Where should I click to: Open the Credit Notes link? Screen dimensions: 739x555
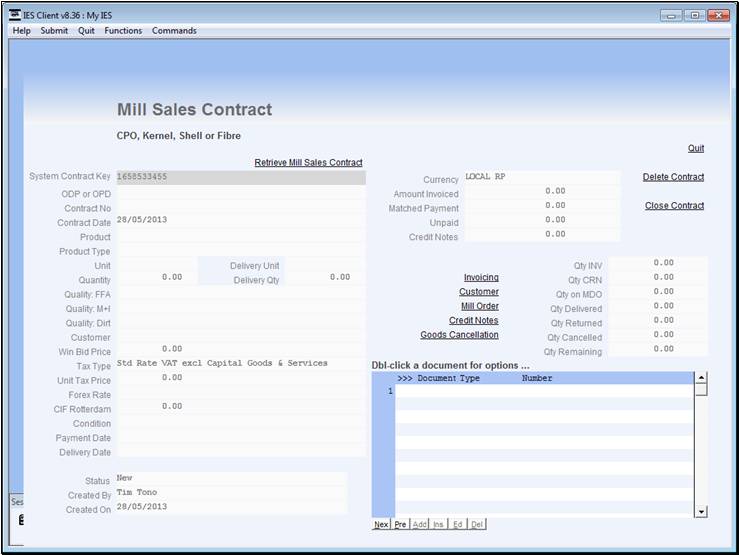pos(473,320)
